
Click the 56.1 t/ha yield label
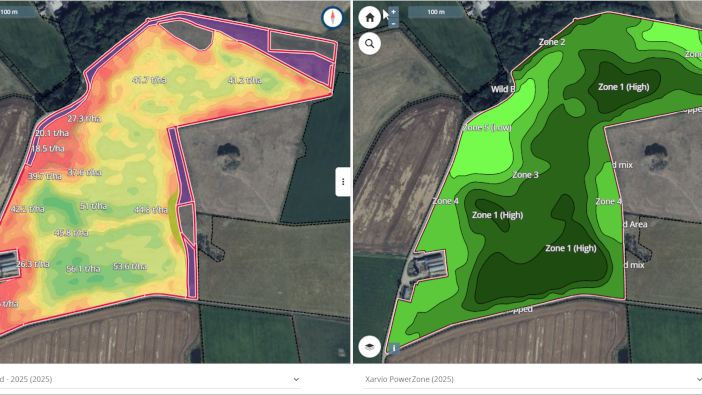point(83,269)
